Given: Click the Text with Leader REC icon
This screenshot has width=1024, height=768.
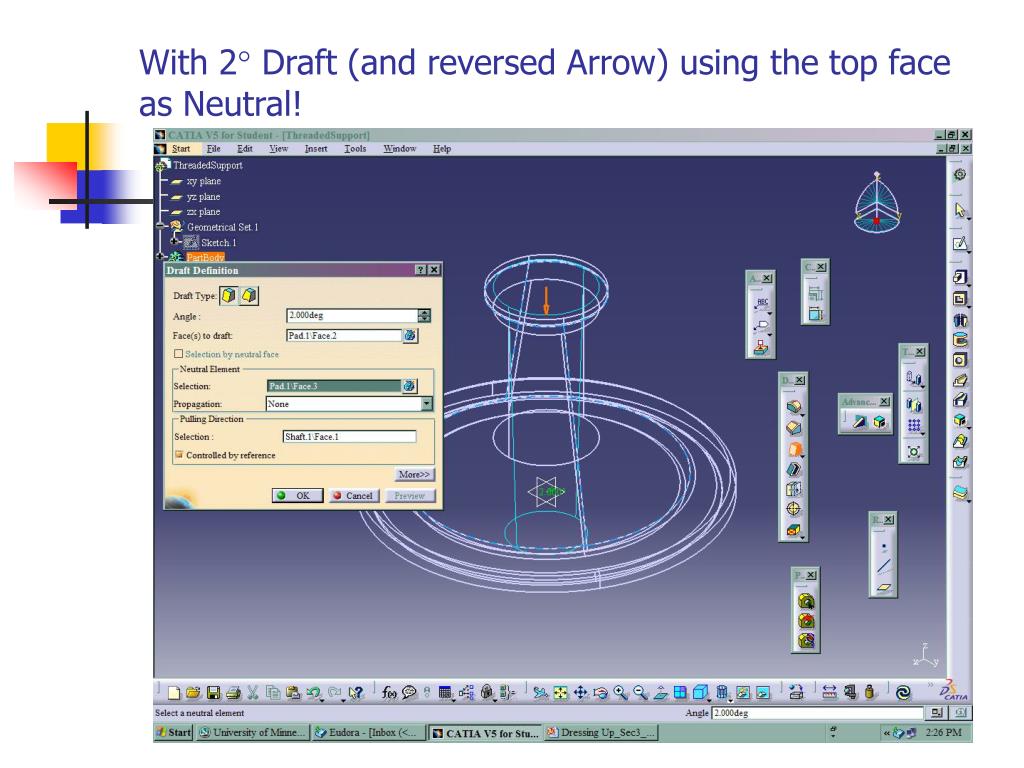Looking at the screenshot, I should (761, 304).
